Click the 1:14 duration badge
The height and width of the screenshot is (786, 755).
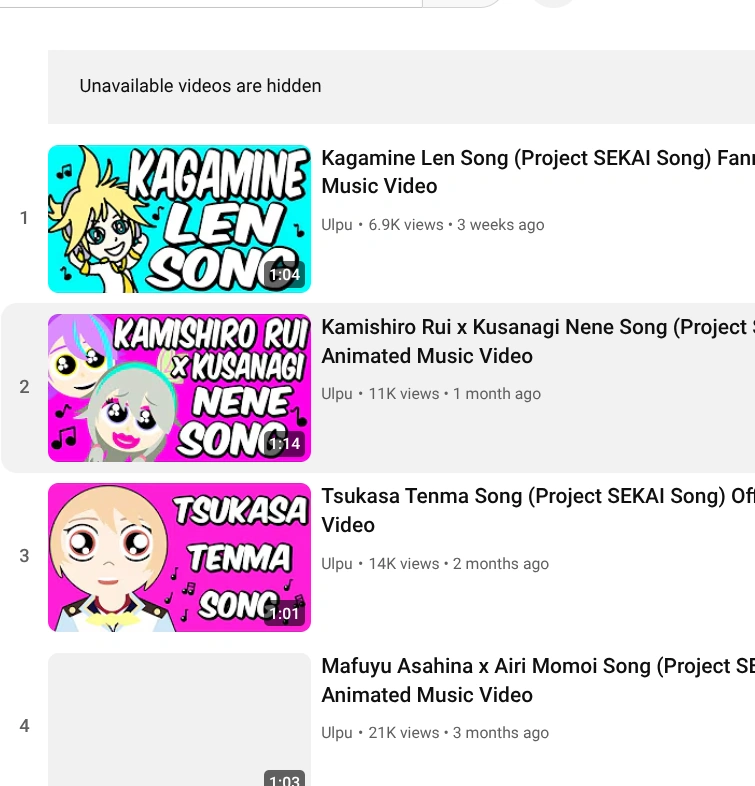click(x=284, y=444)
